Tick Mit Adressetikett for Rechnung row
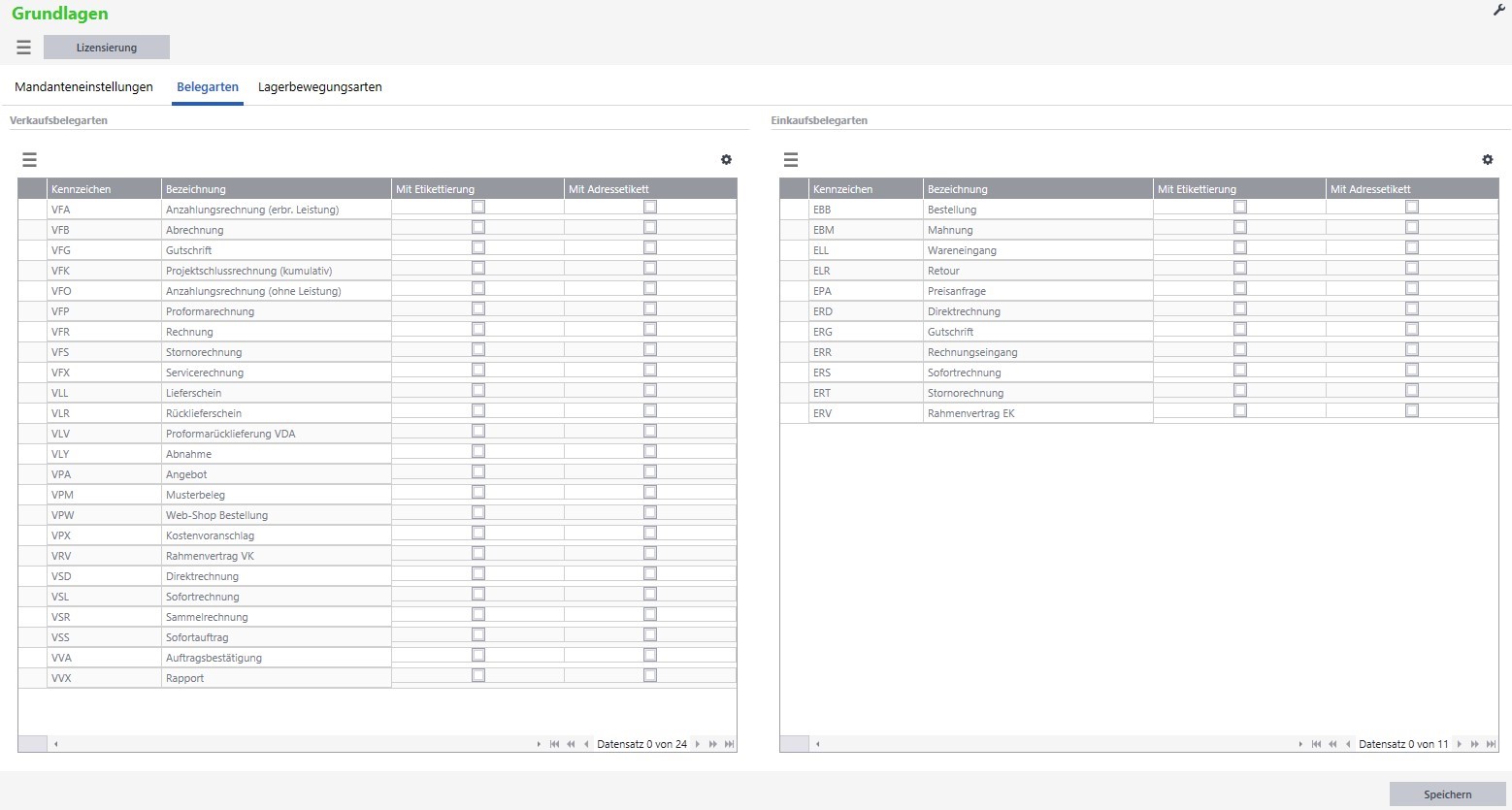This screenshot has height=810, width=1512. point(650,329)
